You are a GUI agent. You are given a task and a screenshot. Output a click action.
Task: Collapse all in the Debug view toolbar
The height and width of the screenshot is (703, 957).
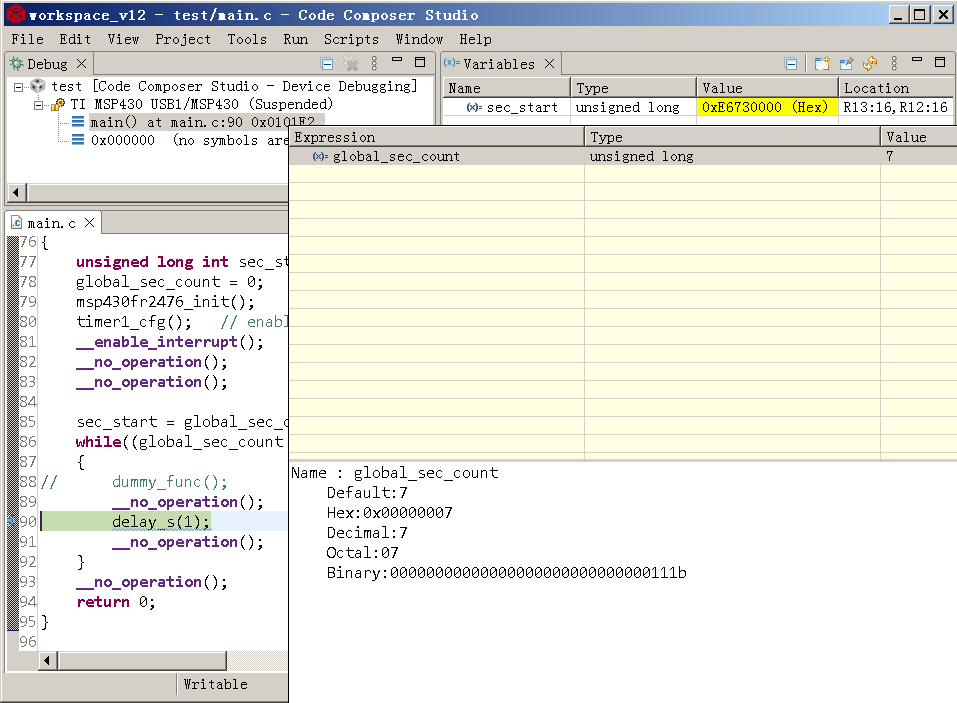(327, 63)
